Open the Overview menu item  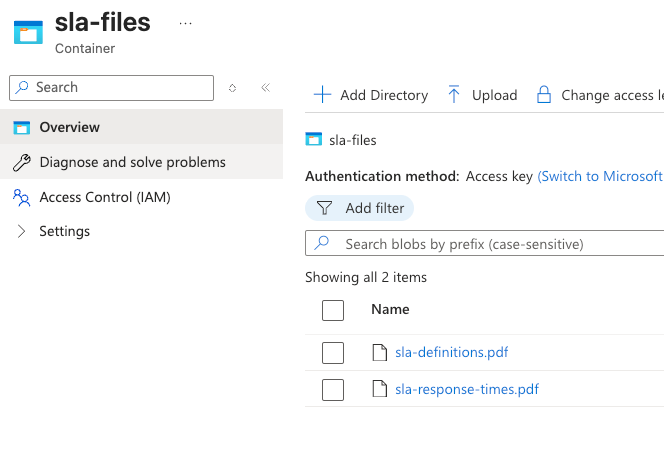click(69, 127)
